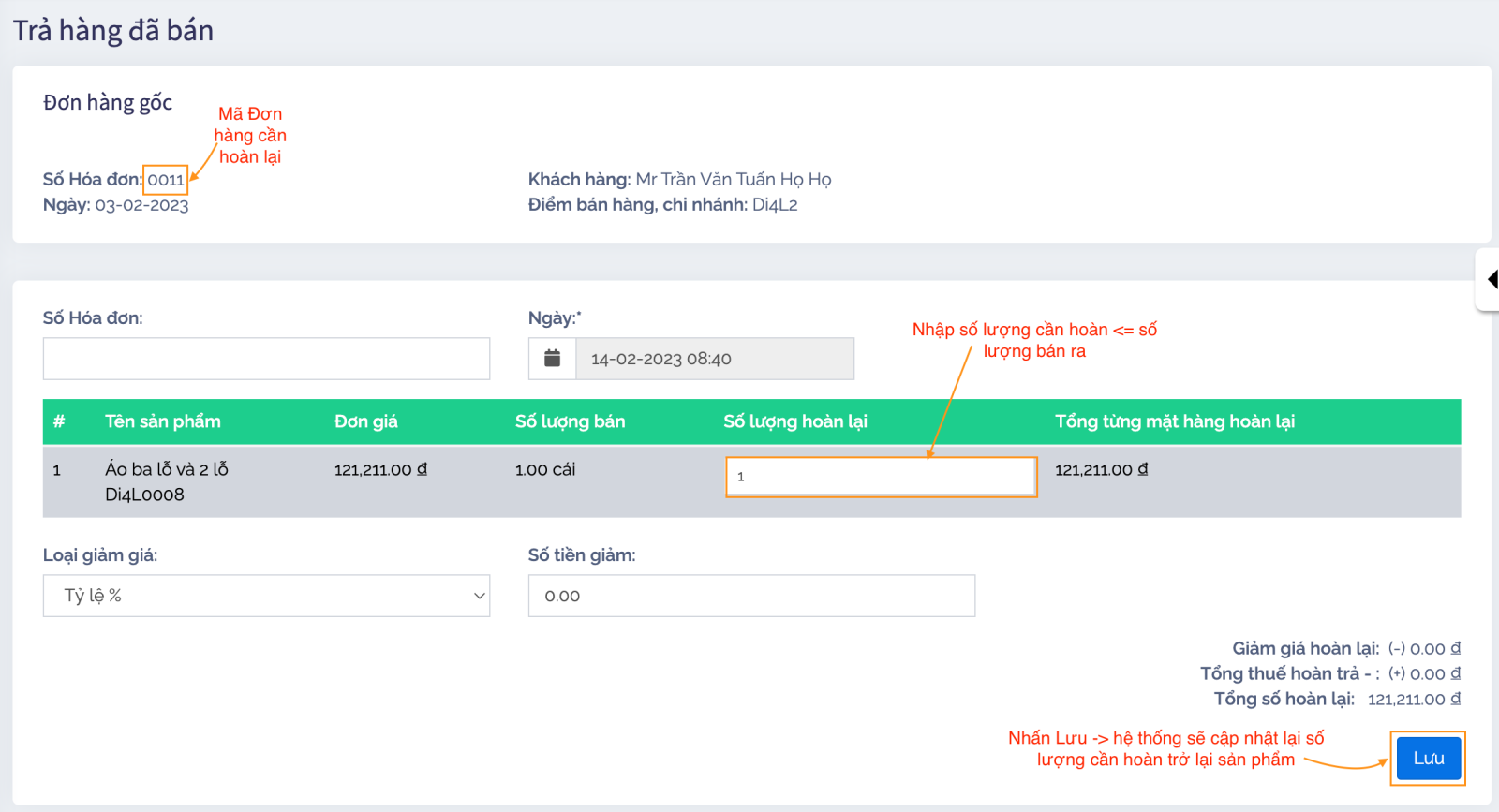
Task: Click the calendar icon beside the date field
Action: pyautogui.click(x=552, y=359)
